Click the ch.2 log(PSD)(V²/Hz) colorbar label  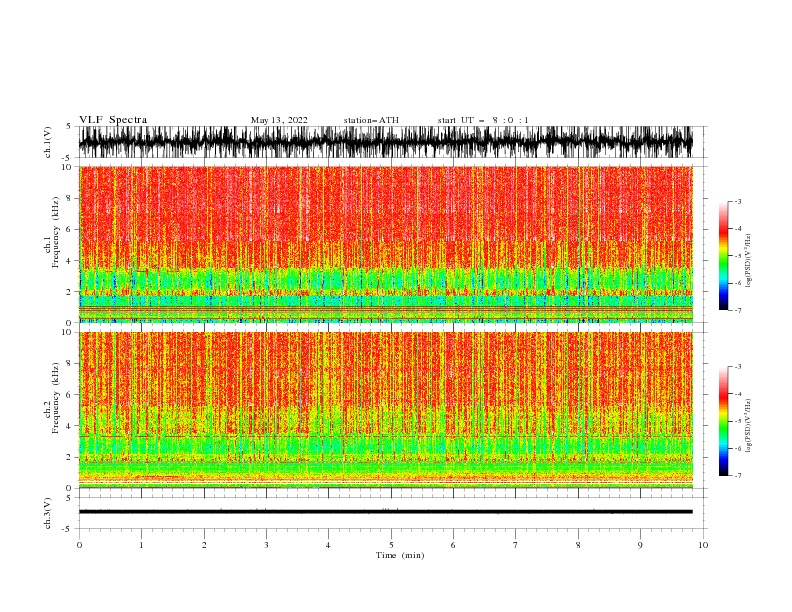tap(748, 426)
